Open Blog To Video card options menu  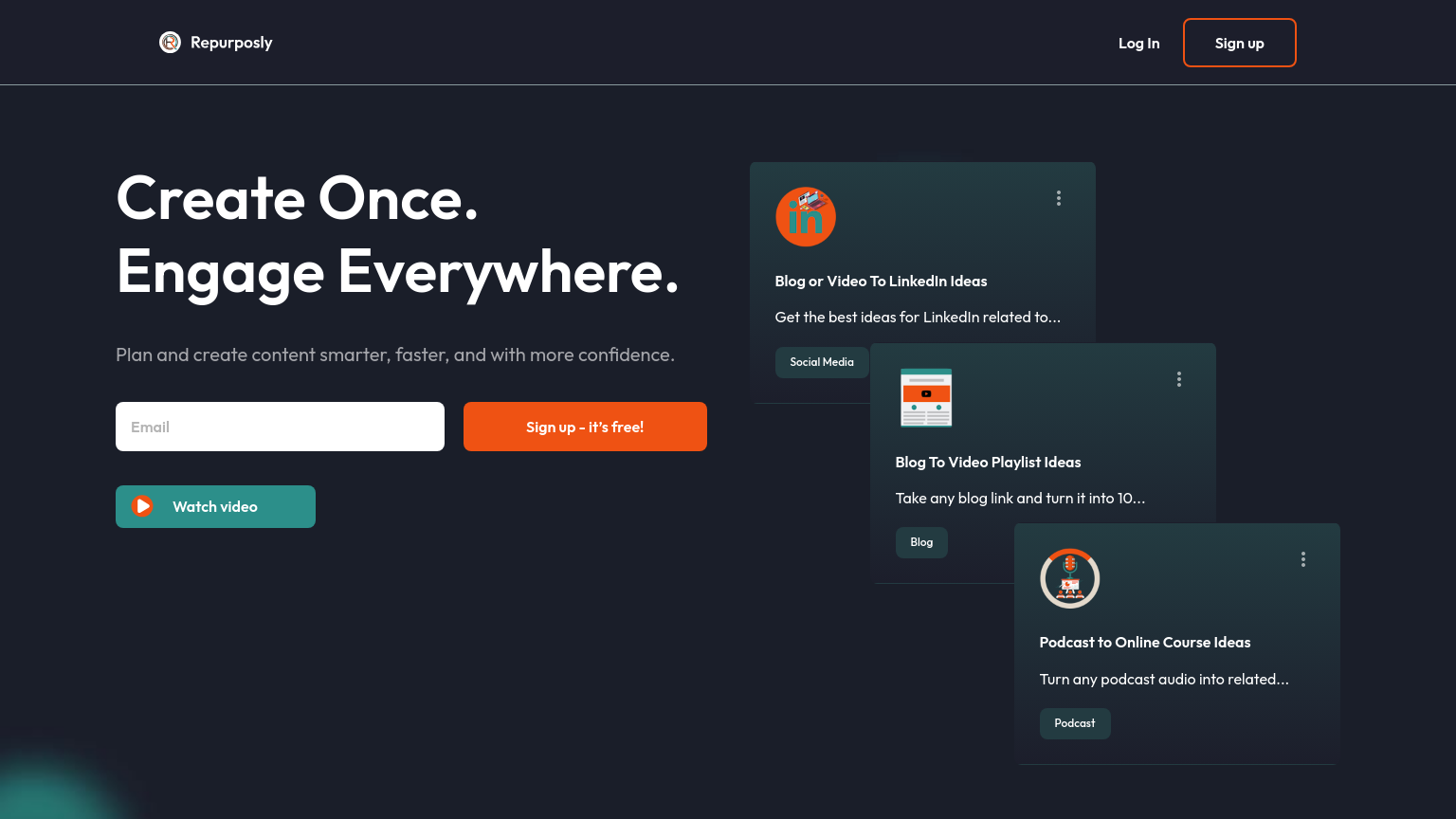pyautogui.click(x=1178, y=379)
